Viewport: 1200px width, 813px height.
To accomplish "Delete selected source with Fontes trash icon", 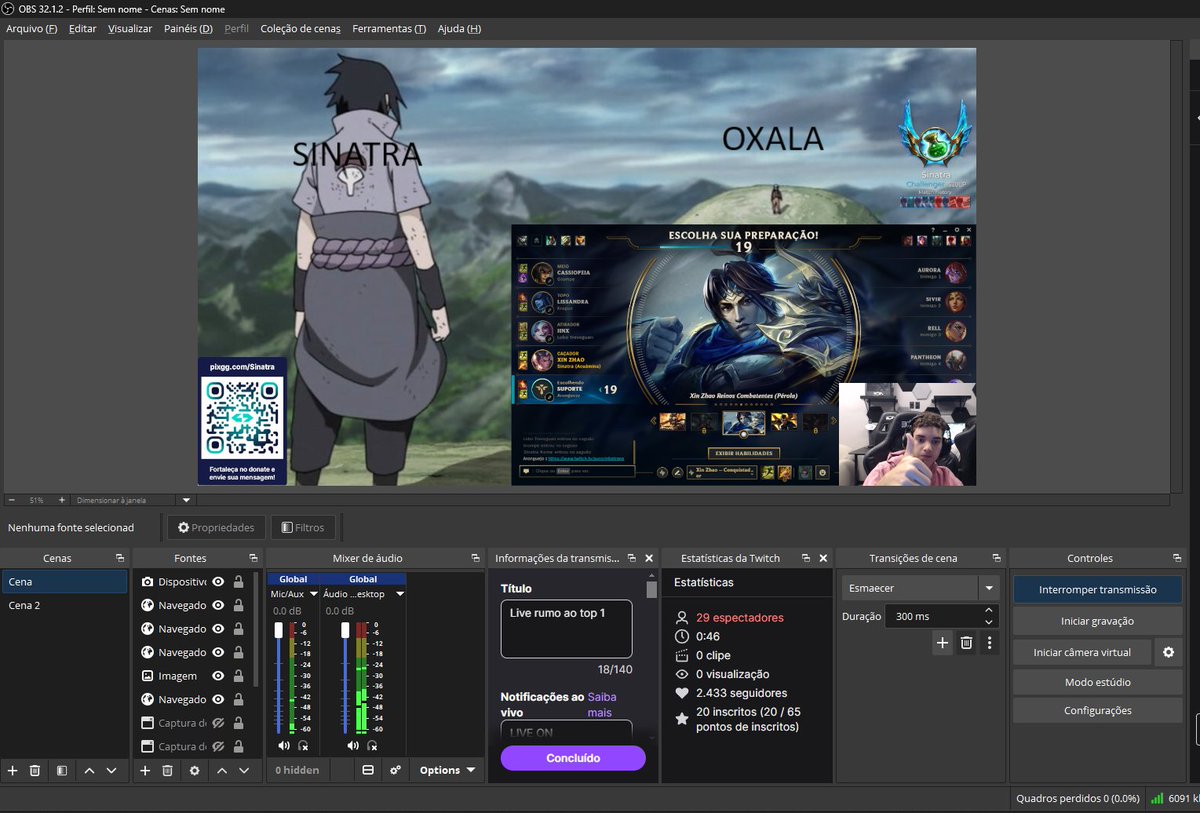I will (x=168, y=770).
